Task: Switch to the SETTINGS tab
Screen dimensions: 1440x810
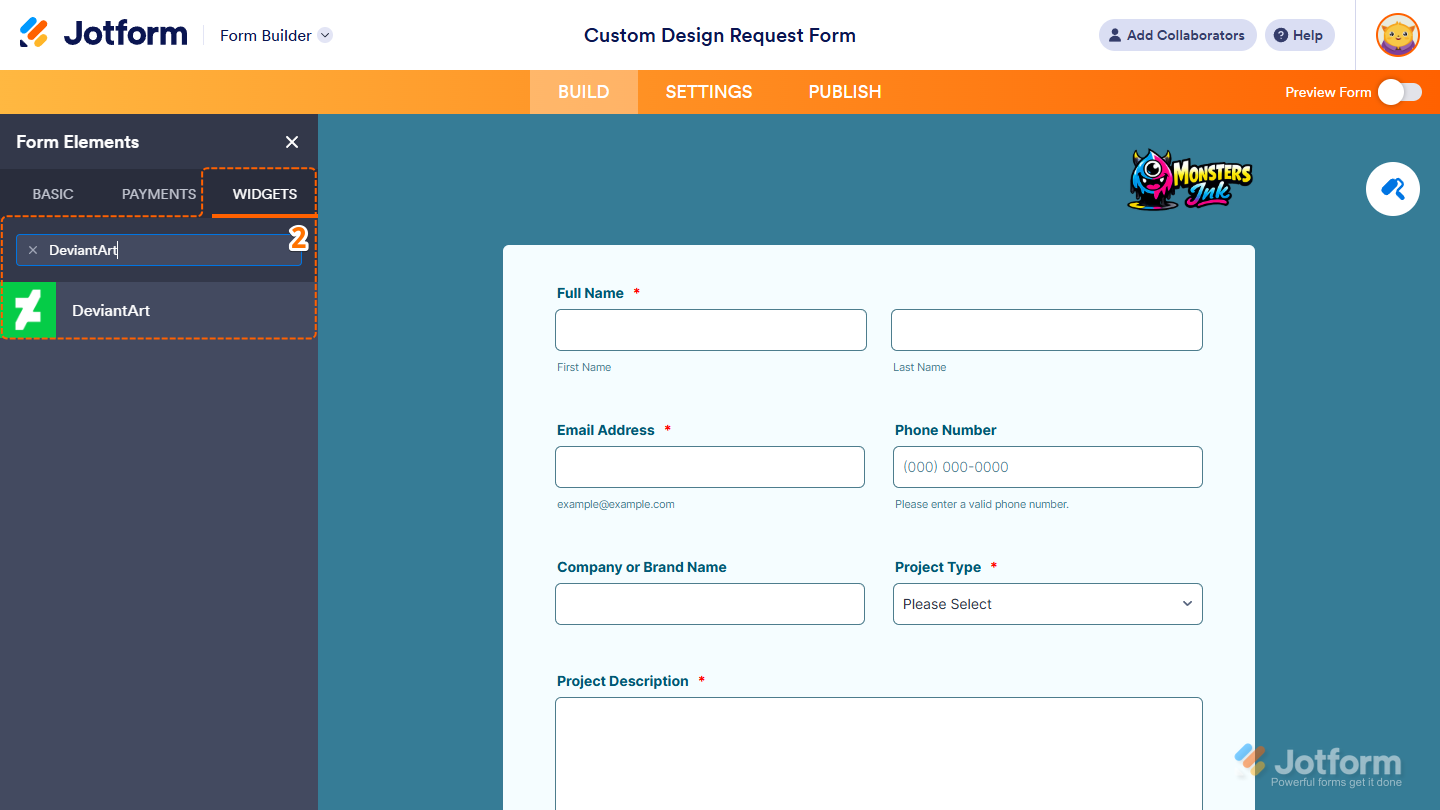Action: tap(708, 91)
